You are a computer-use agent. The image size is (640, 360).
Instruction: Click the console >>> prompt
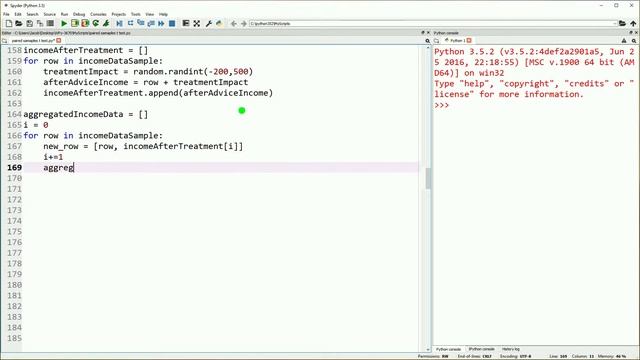point(442,105)
